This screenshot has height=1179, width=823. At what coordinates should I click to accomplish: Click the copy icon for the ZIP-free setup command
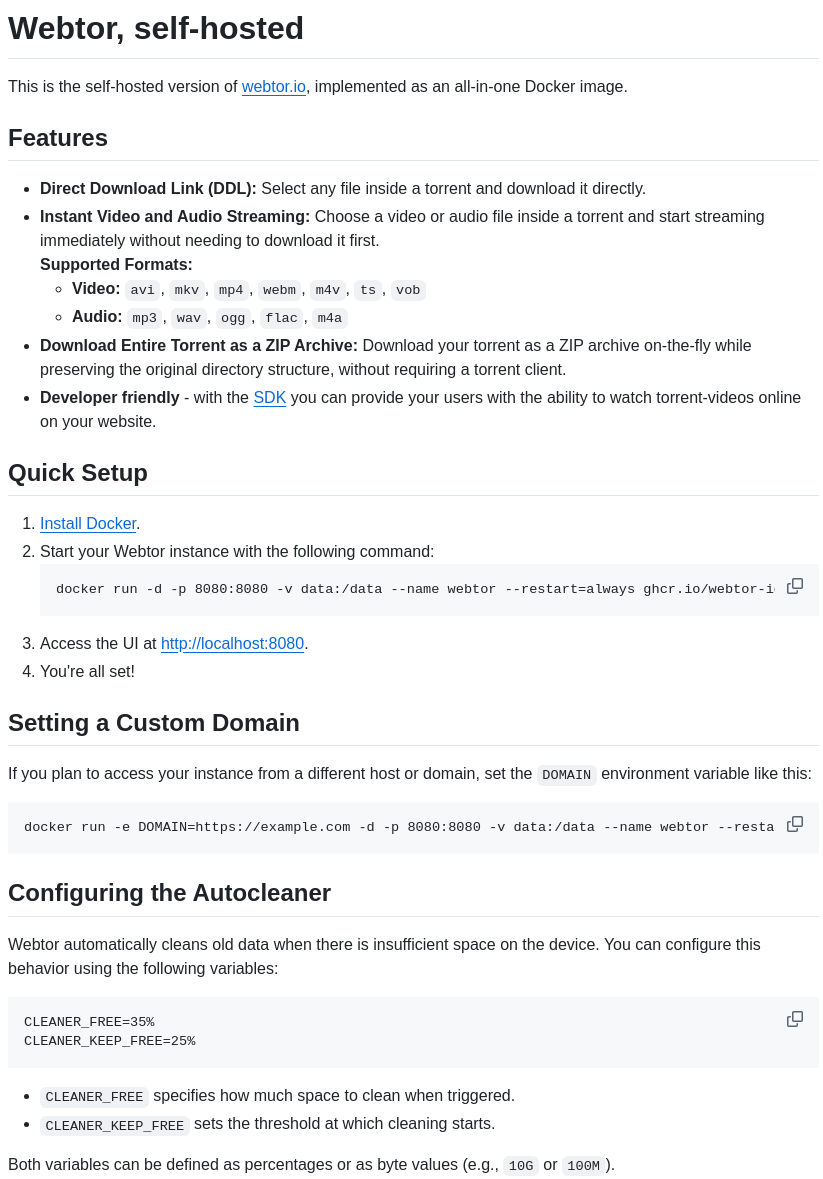795,585
